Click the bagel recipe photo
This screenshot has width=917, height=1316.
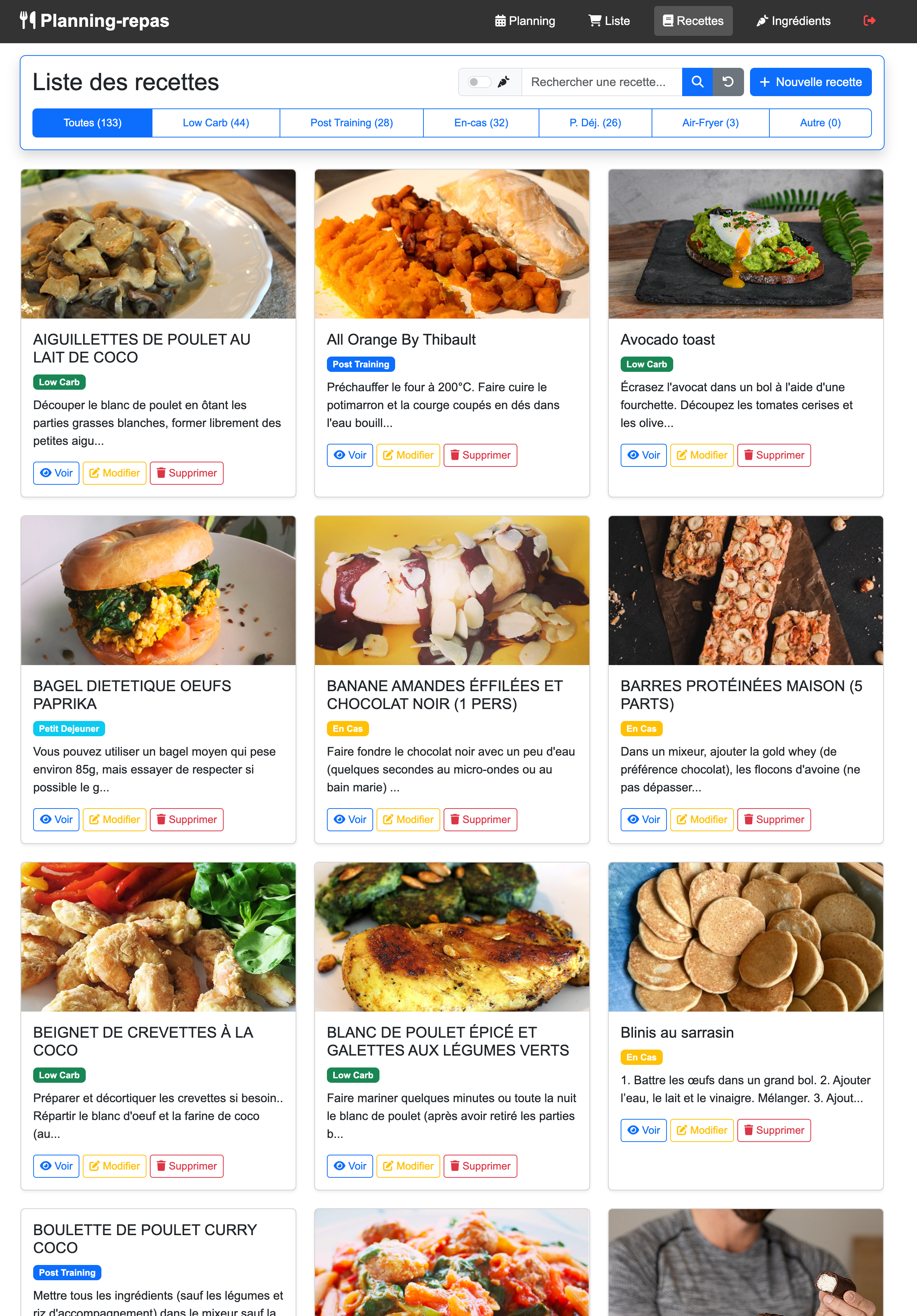158,590
